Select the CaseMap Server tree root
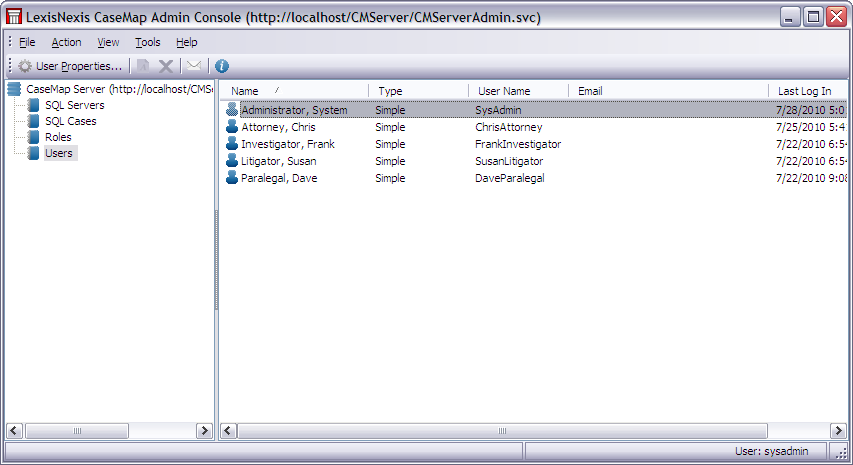 (x=119, y=89)
